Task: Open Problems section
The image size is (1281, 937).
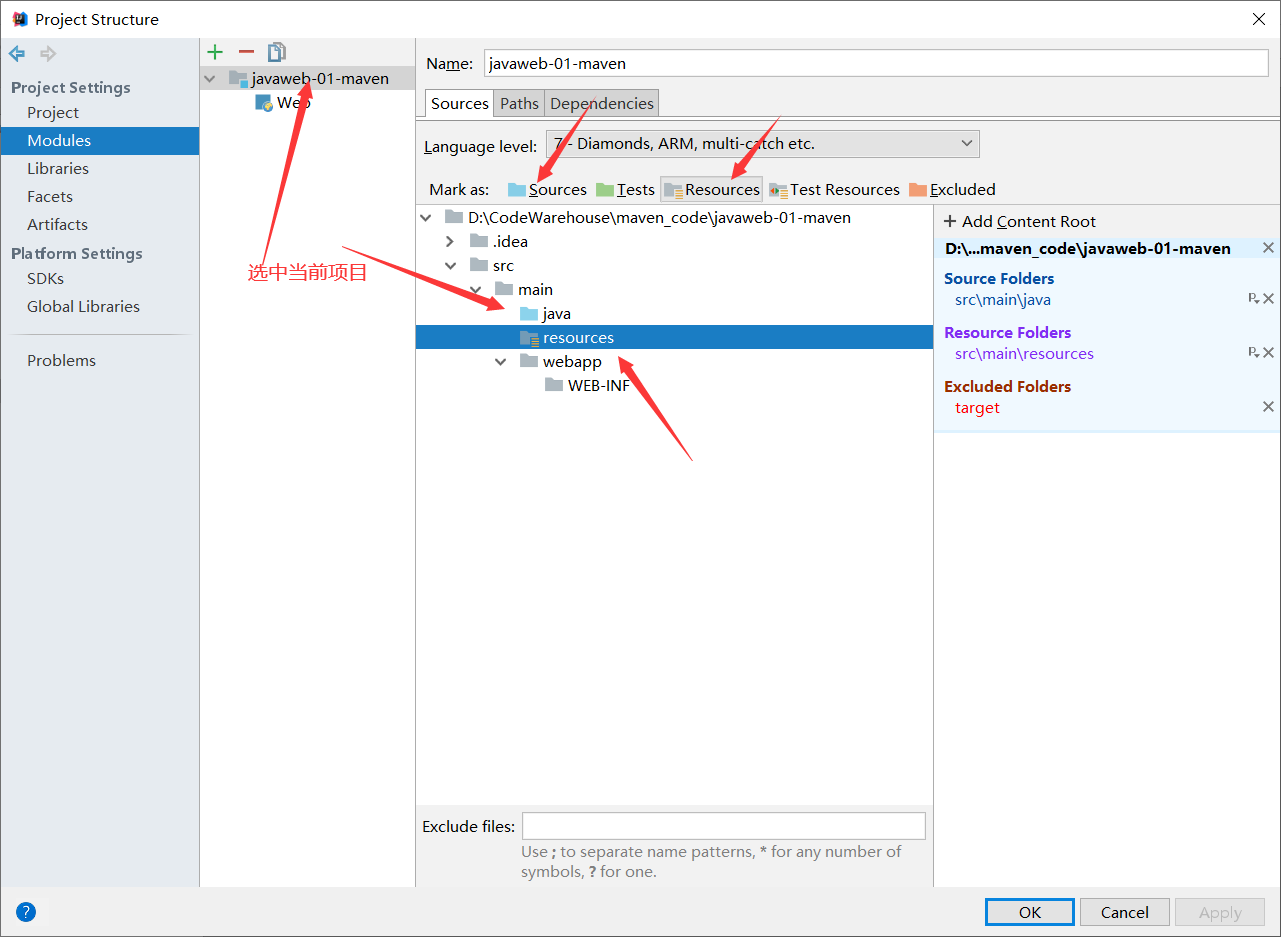Action: [x=61, y=361]
